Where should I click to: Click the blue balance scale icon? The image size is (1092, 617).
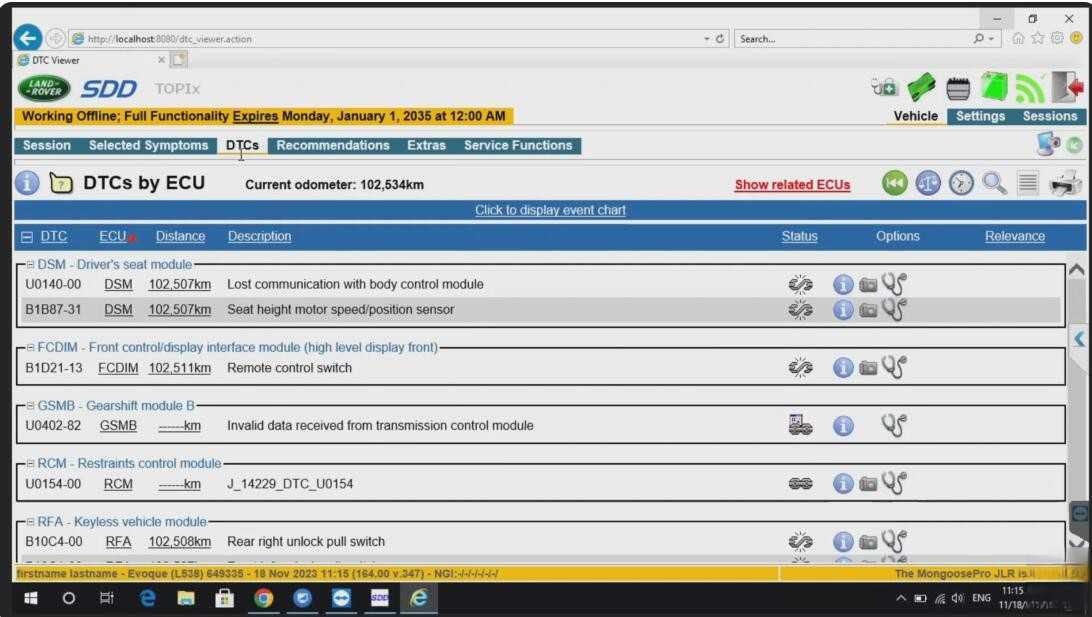(928, 183)
